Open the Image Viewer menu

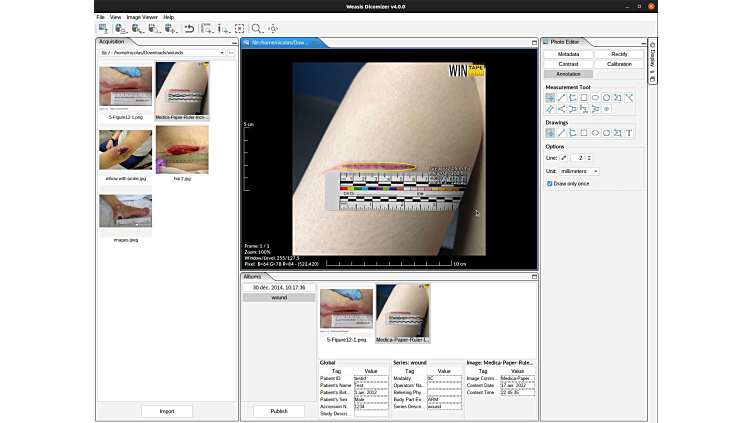(x=142, y=17)
